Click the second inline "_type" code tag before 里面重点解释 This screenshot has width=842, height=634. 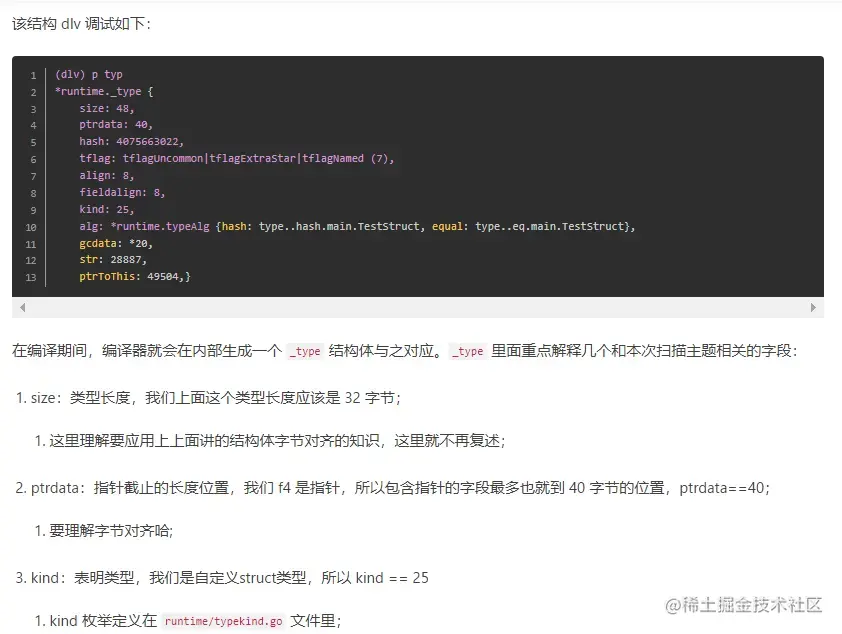pos(468,351)
